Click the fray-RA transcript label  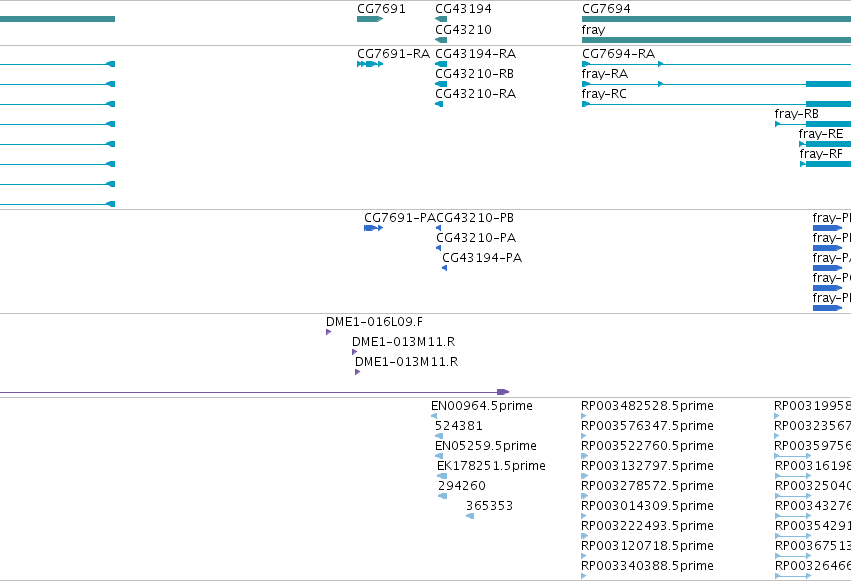tap(605, 74)
